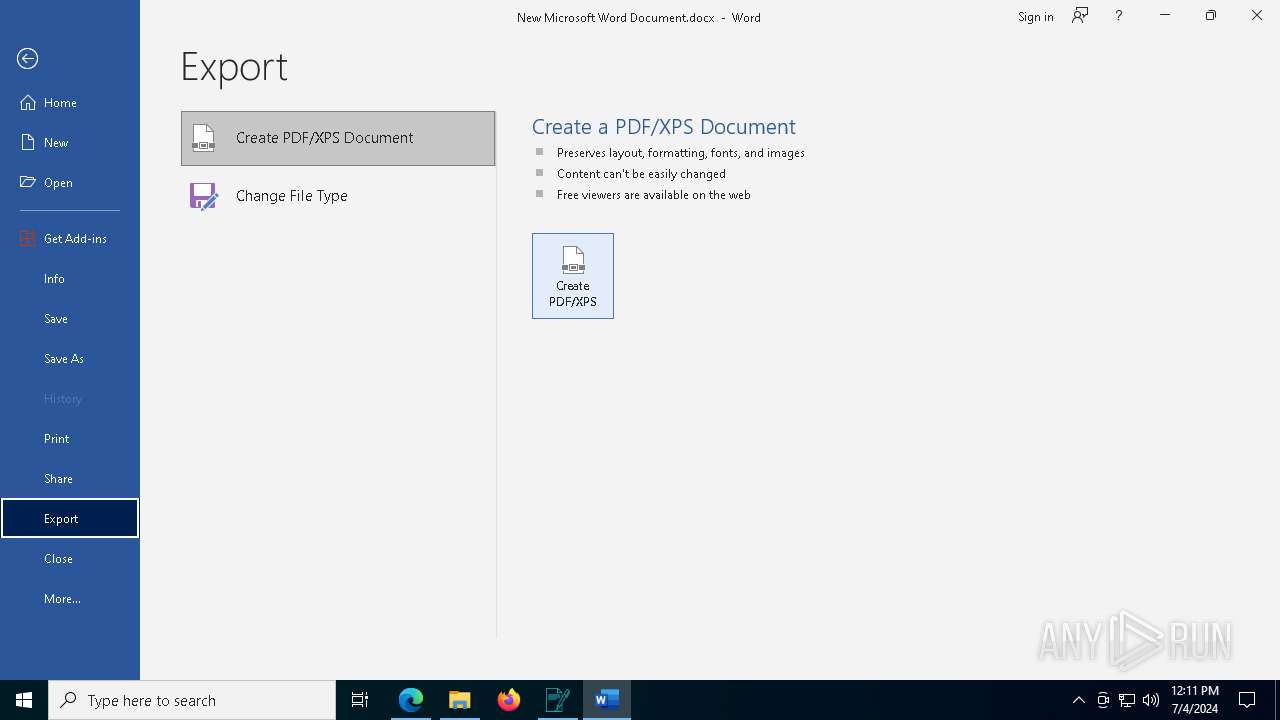Click Sign in at top right
1280x720 pixels.
[x=1035, y=17]
